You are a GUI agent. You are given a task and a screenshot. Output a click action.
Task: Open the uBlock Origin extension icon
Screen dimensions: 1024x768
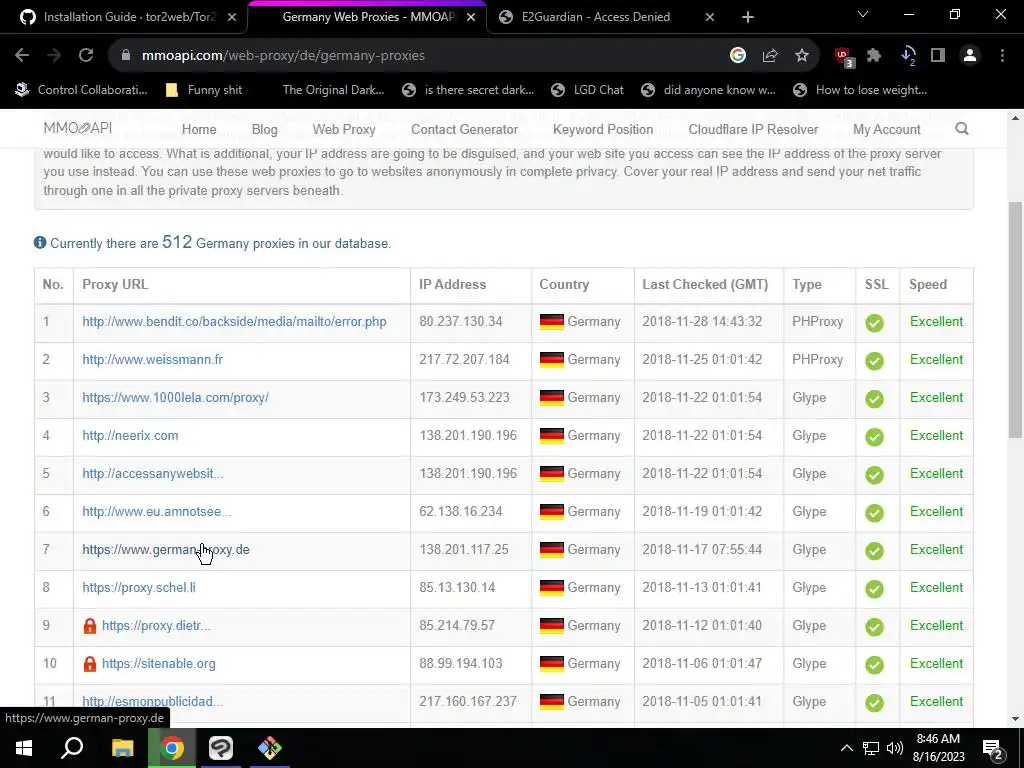844,57
